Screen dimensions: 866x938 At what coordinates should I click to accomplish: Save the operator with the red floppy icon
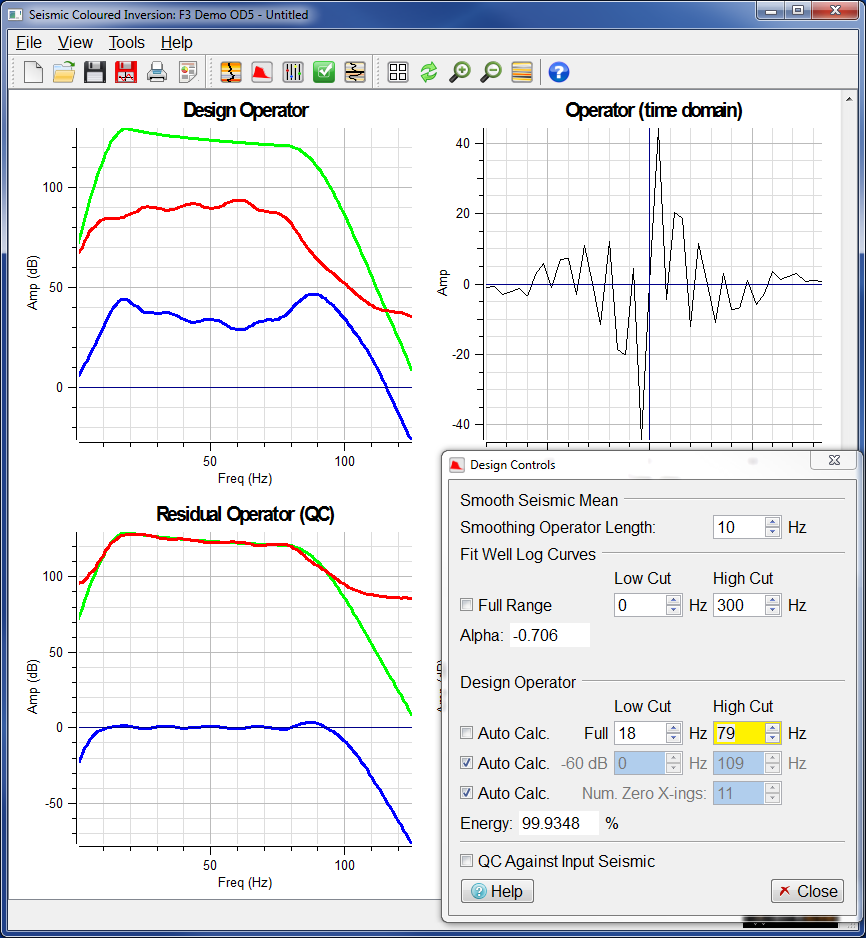click(x=126, y=72)
